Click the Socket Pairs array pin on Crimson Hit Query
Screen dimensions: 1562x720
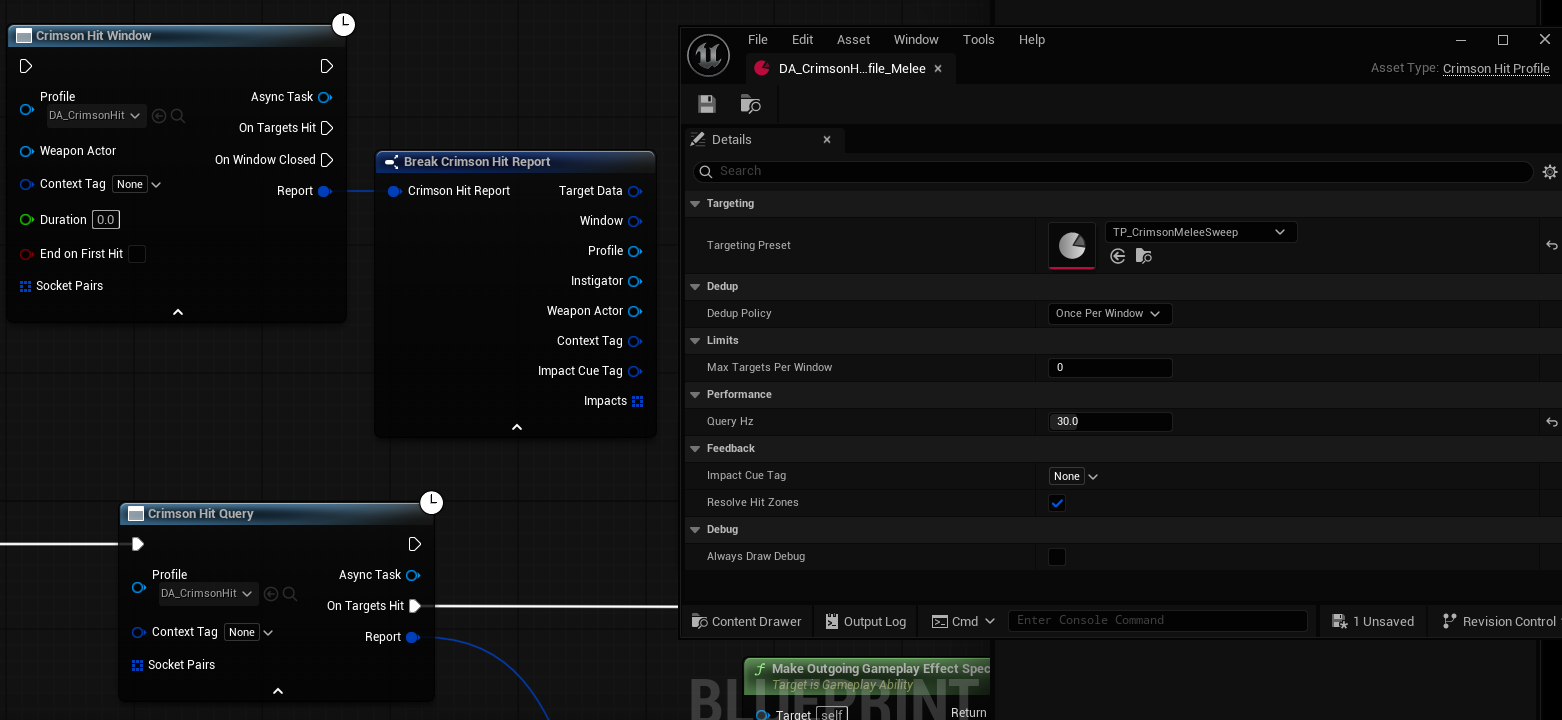[138, 665]
